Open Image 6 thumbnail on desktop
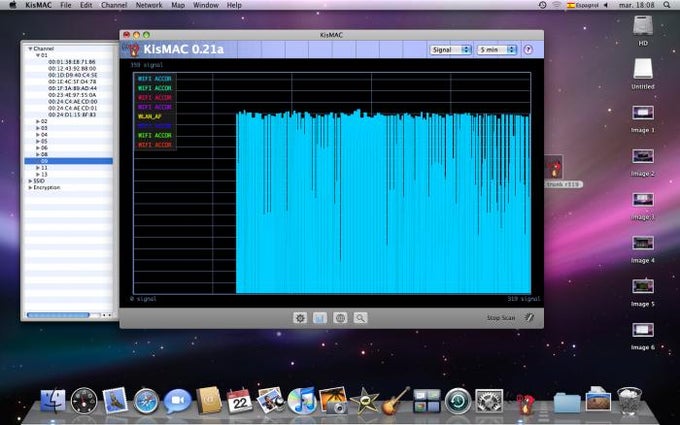 tap(643, 330)
